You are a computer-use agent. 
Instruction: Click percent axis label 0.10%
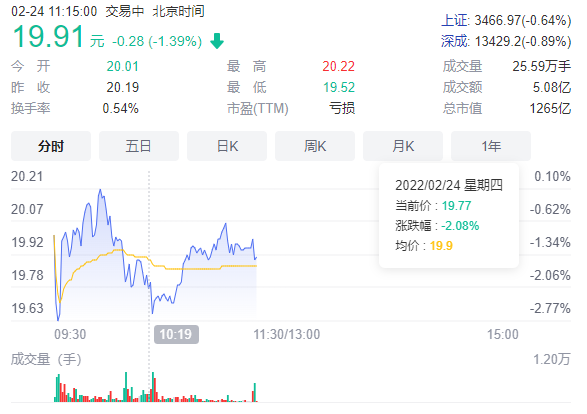[x=552, y=176]
